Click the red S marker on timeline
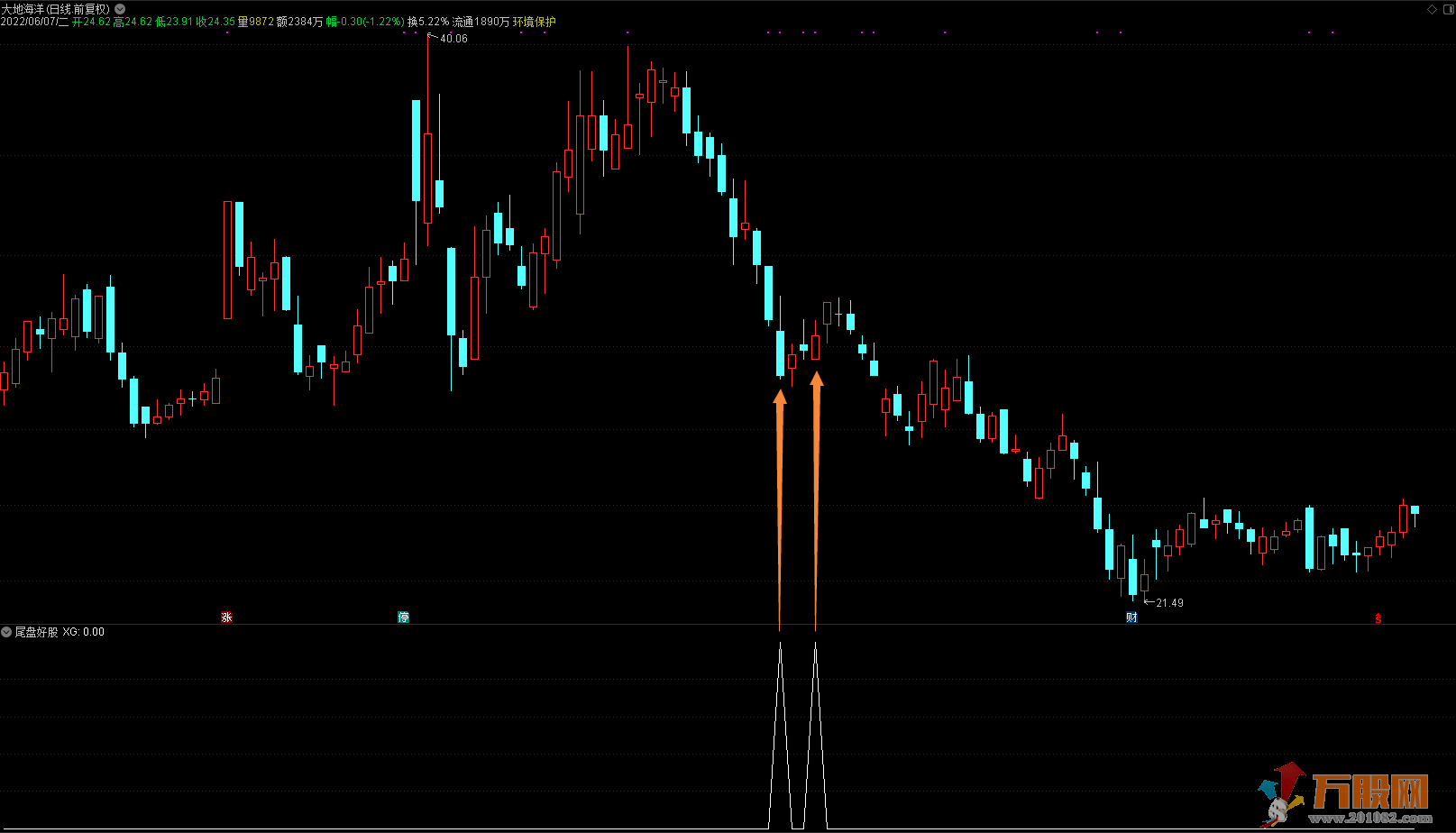Viewport: 1456px width, 833px height. (x=1378, y=618)
